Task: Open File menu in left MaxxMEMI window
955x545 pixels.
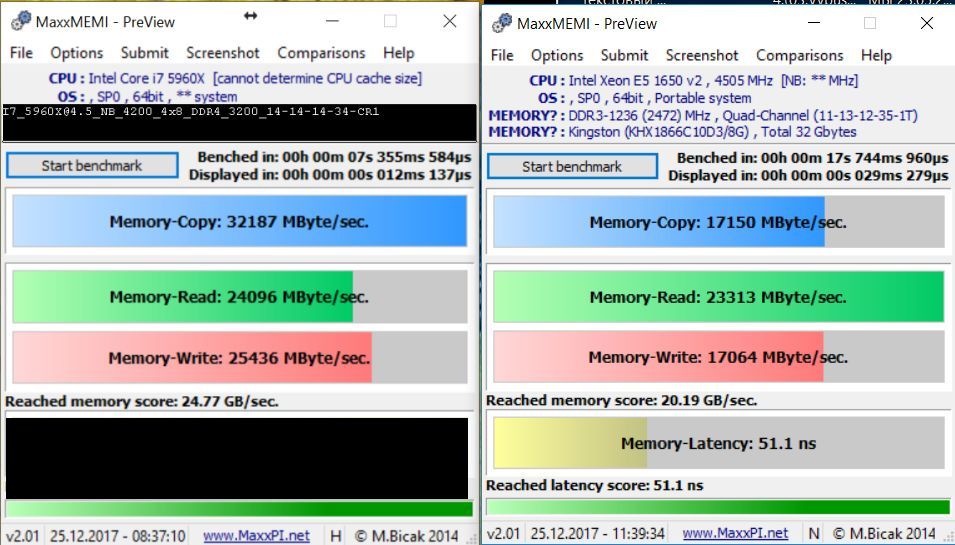Action: coord(21,53)
